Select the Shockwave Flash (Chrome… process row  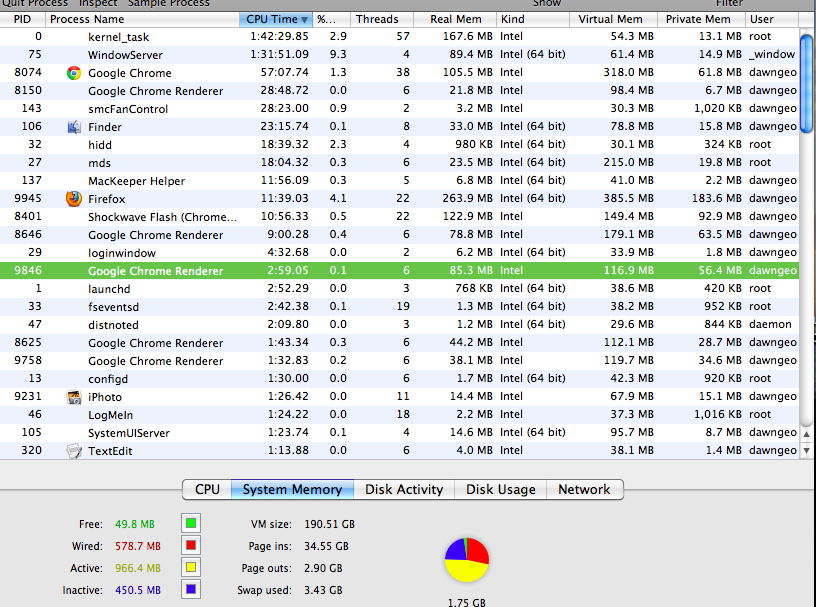(399, 217)
